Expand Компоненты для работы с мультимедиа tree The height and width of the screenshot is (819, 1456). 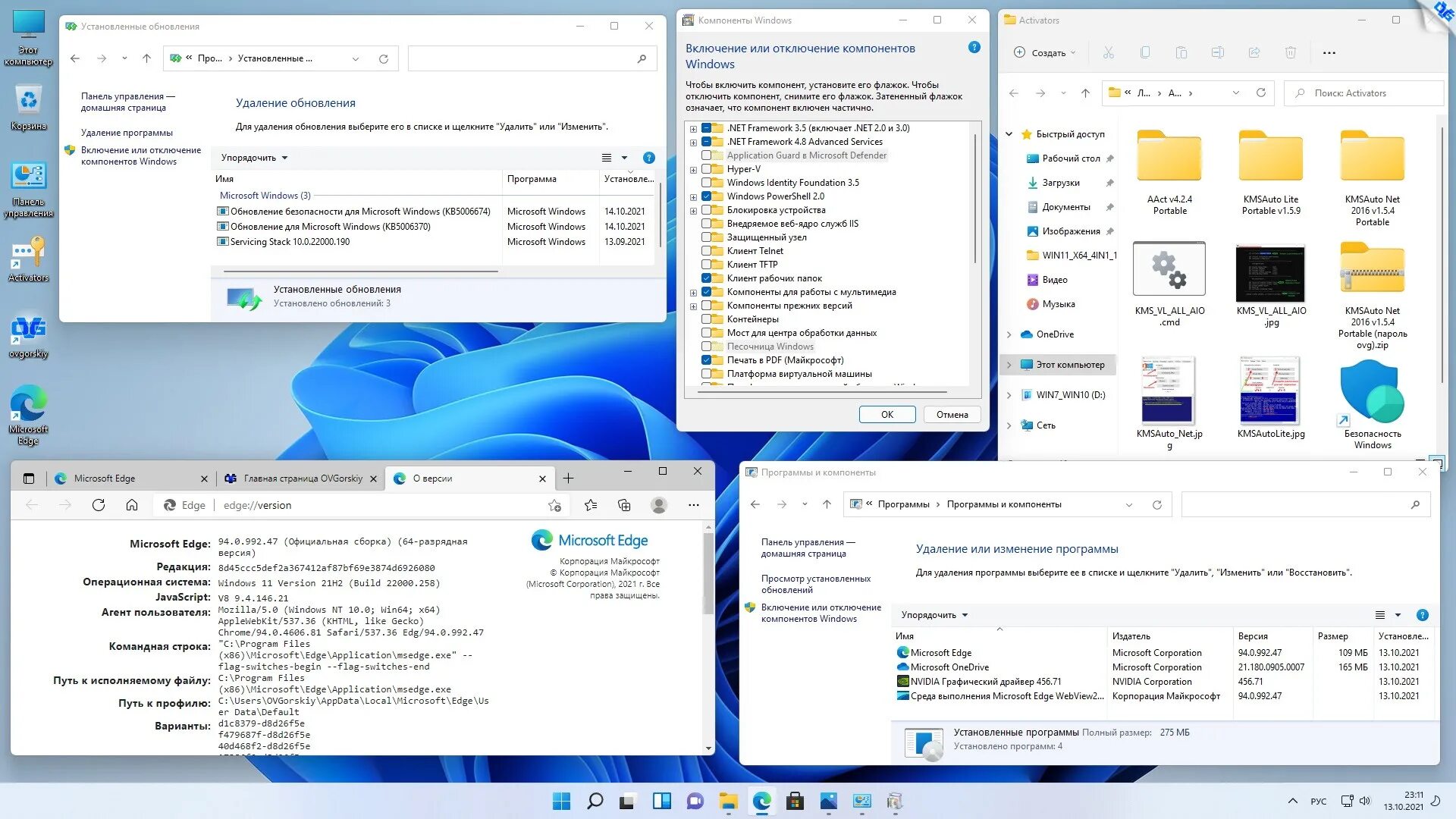click(x=694, y=292)
